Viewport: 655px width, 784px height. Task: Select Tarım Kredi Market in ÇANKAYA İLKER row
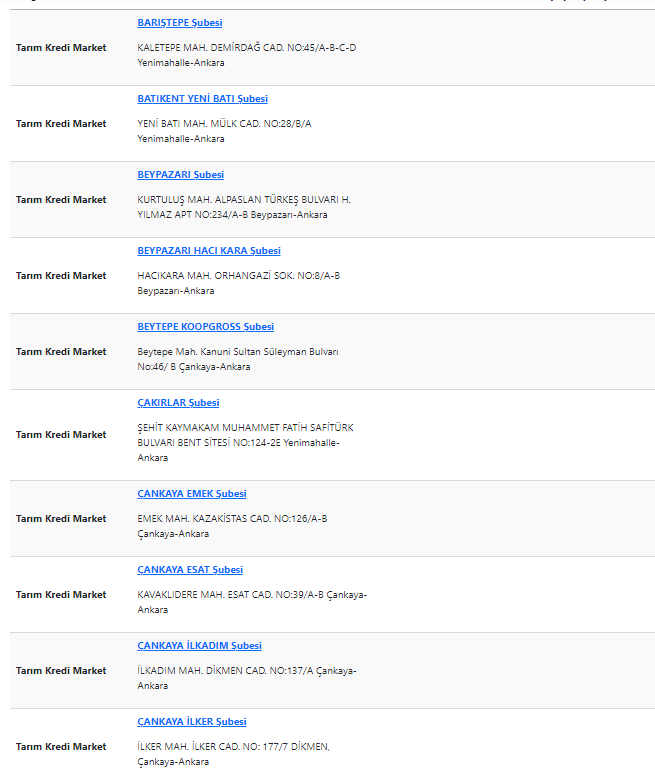tap(61, 747)
